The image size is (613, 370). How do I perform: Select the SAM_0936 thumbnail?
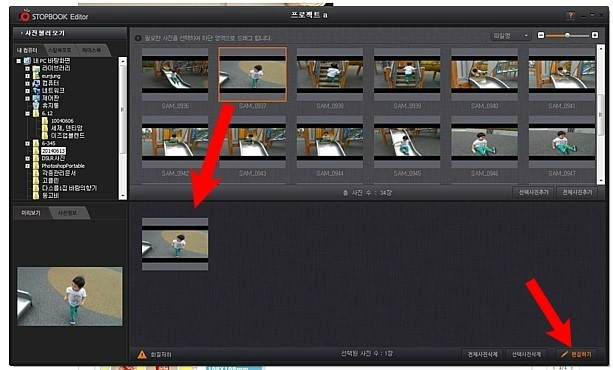click(x=175, y=74)
